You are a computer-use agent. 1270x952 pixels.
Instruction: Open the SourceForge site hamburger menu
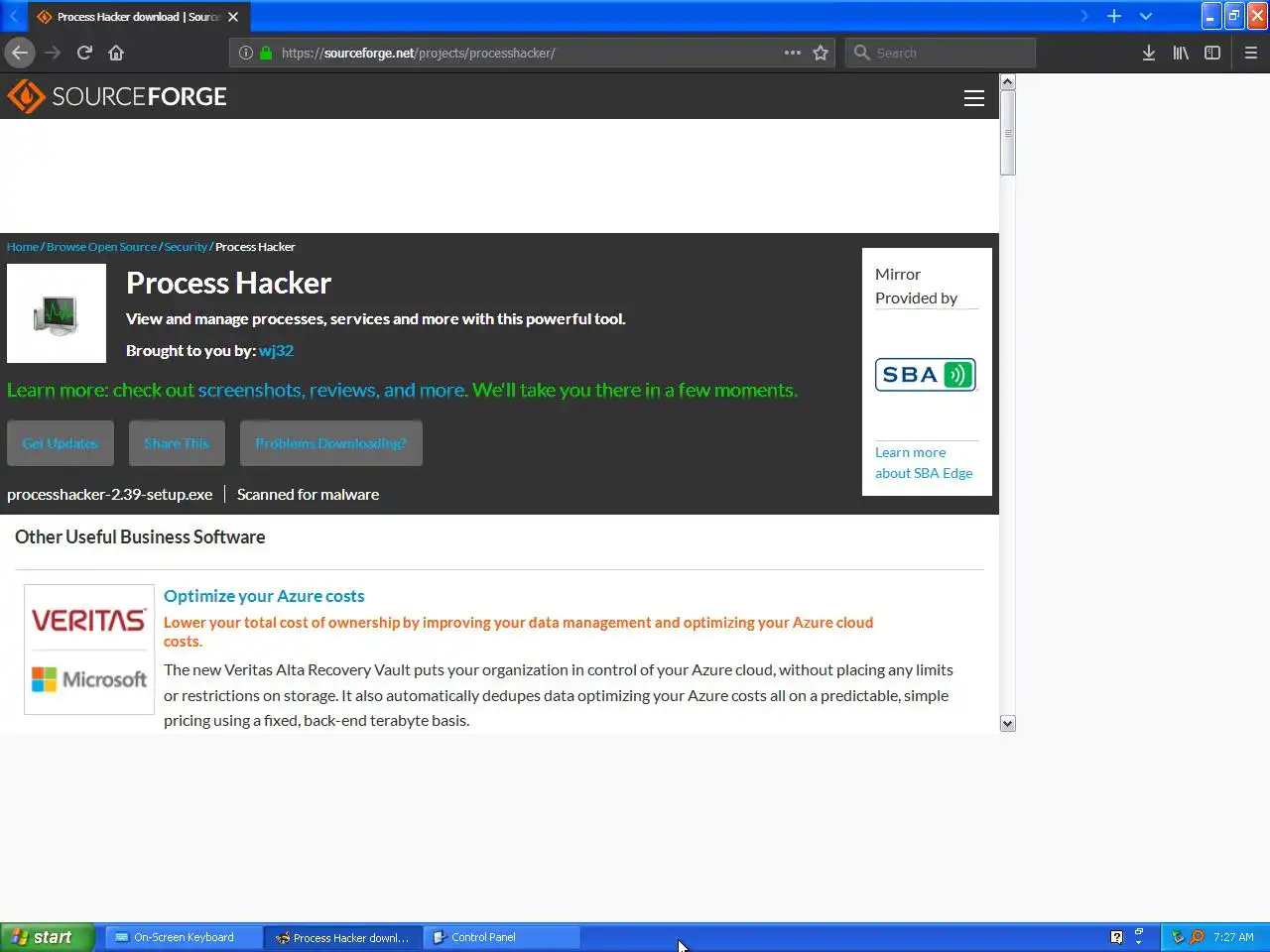pos(974,97)
